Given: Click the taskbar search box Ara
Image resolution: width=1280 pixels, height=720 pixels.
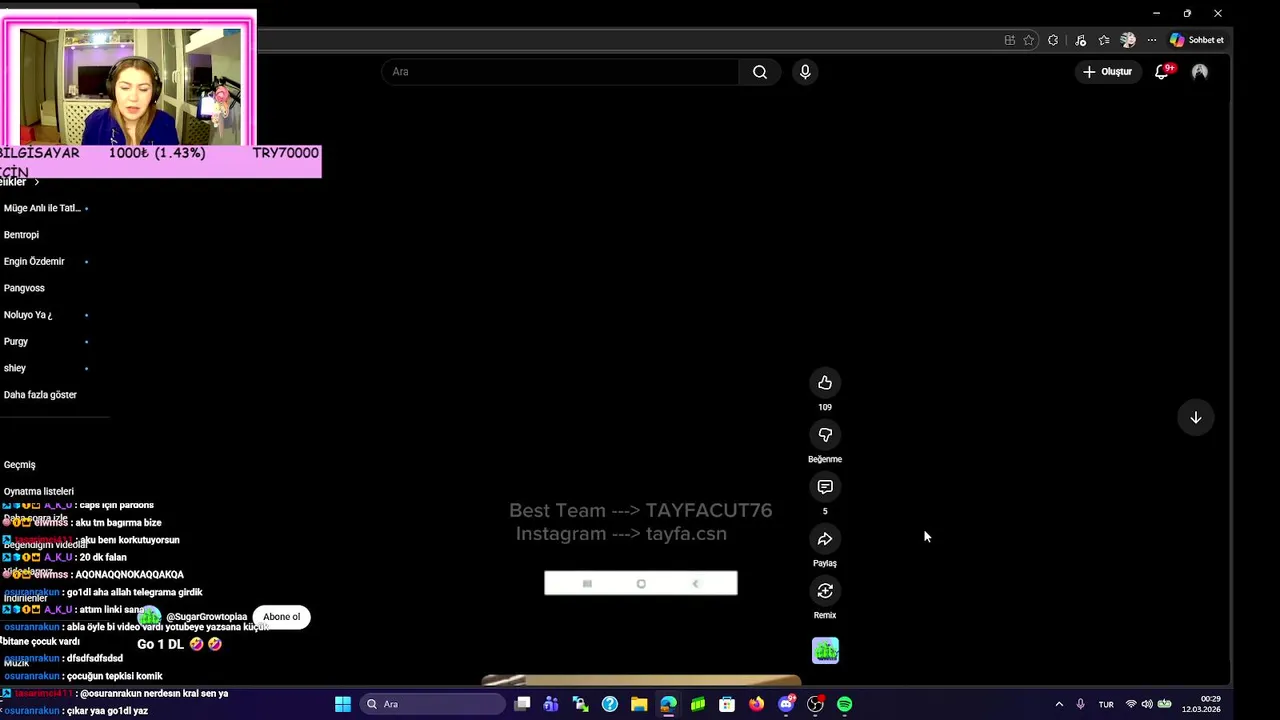Looking at the screenshot, I should [432, 704].
